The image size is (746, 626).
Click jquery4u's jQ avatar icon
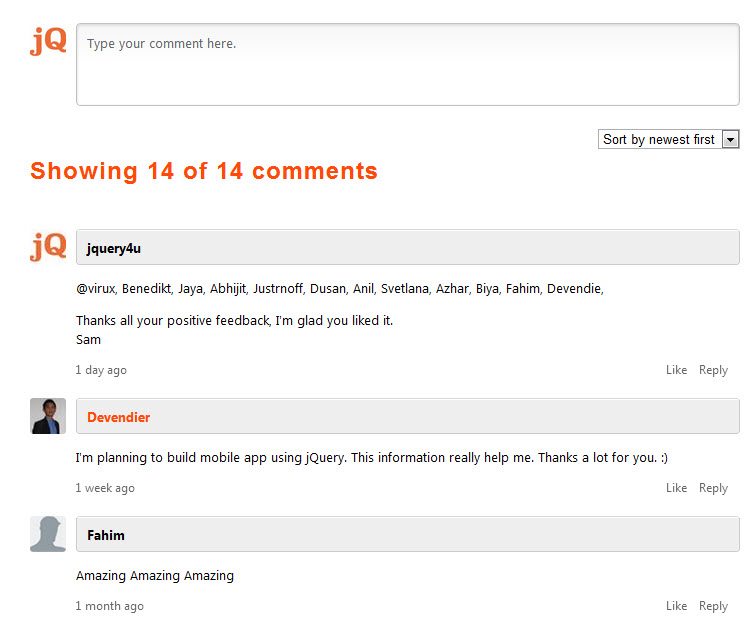click(x=48, y=247)
